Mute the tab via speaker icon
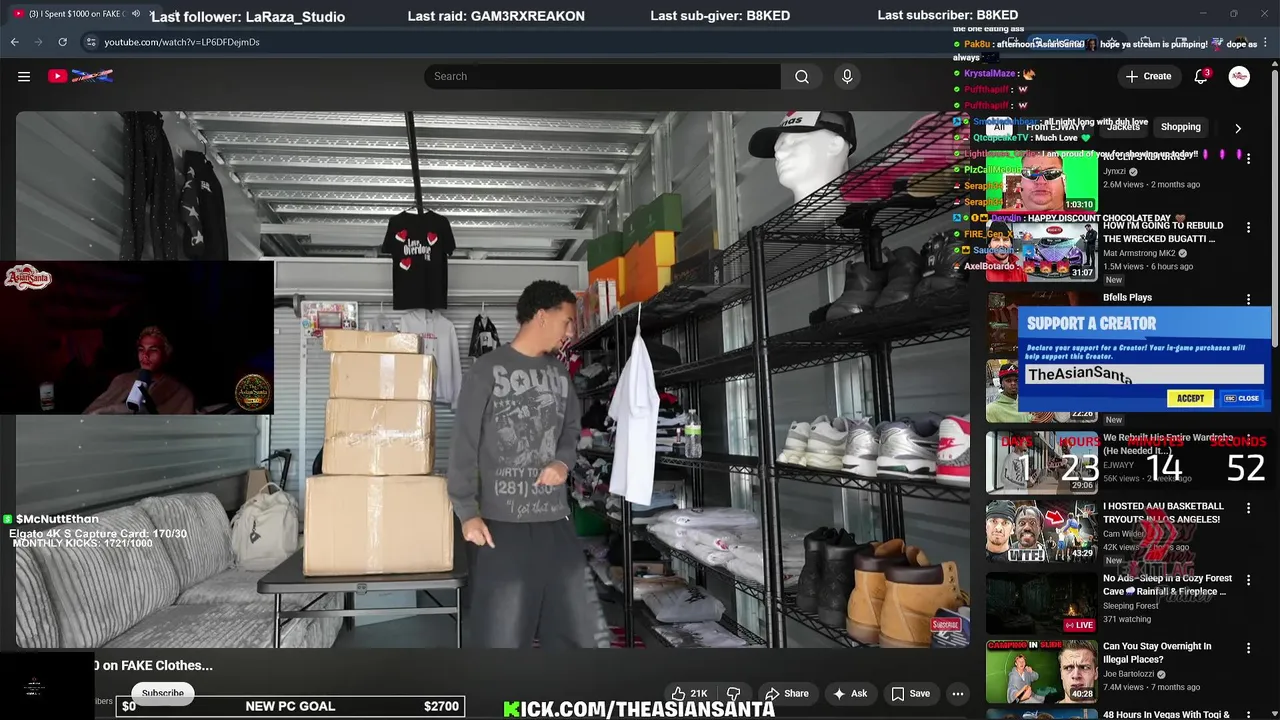This screenshot has width=1280, height=720. 135,14
